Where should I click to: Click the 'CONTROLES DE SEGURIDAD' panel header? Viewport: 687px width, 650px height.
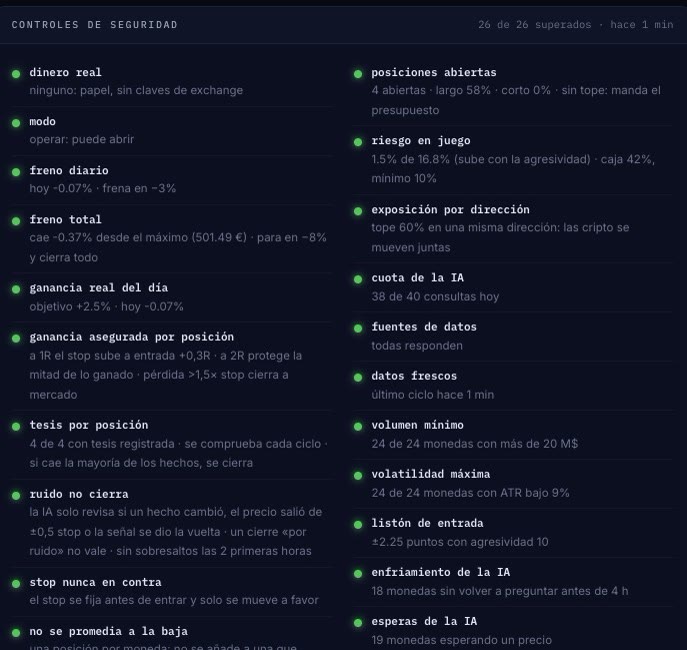pyautogui.click(x=95, y=25)
